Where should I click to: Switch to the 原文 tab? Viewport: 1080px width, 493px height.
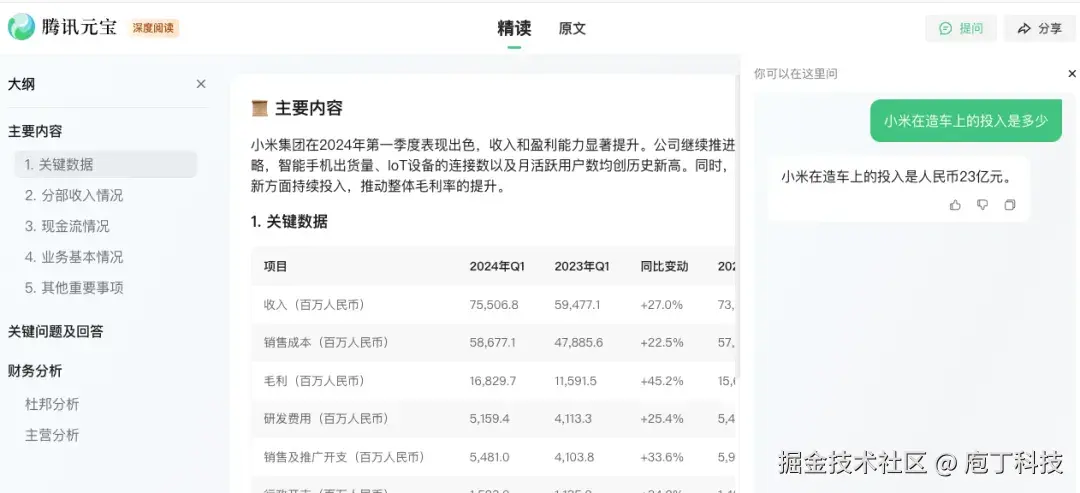[x=572, y=29]
